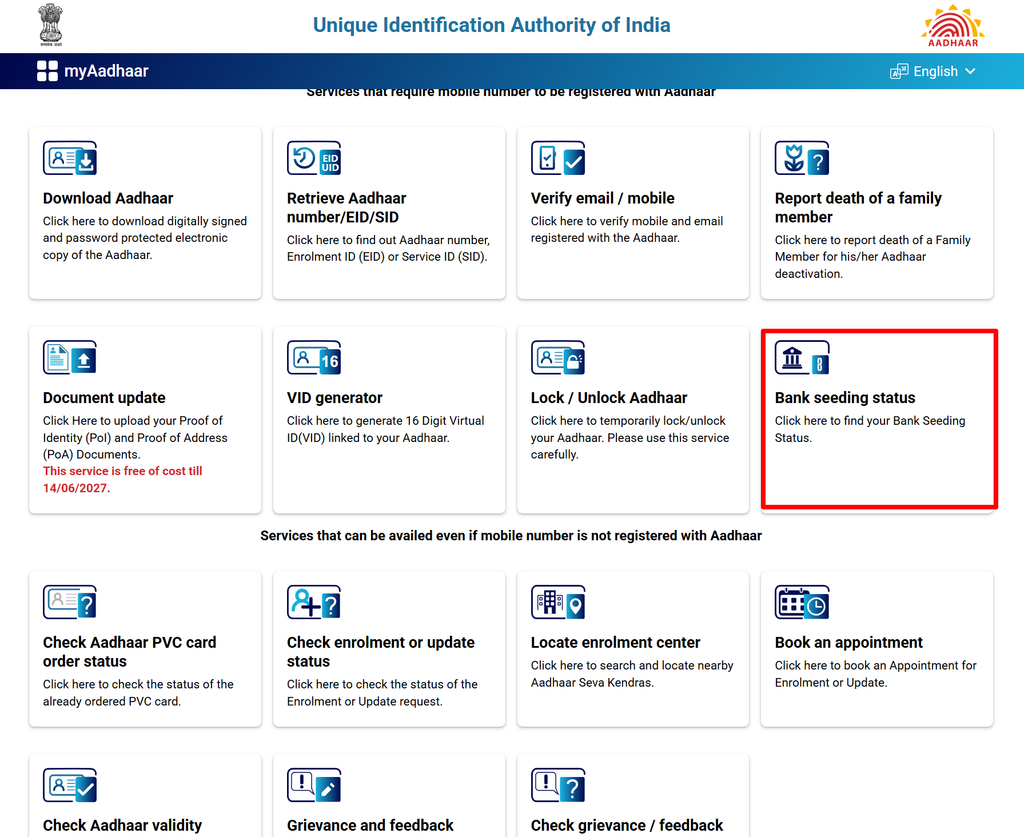Click the myAadhaar grid menu icon
This screenshot has height=837, width=1024.
47,71
